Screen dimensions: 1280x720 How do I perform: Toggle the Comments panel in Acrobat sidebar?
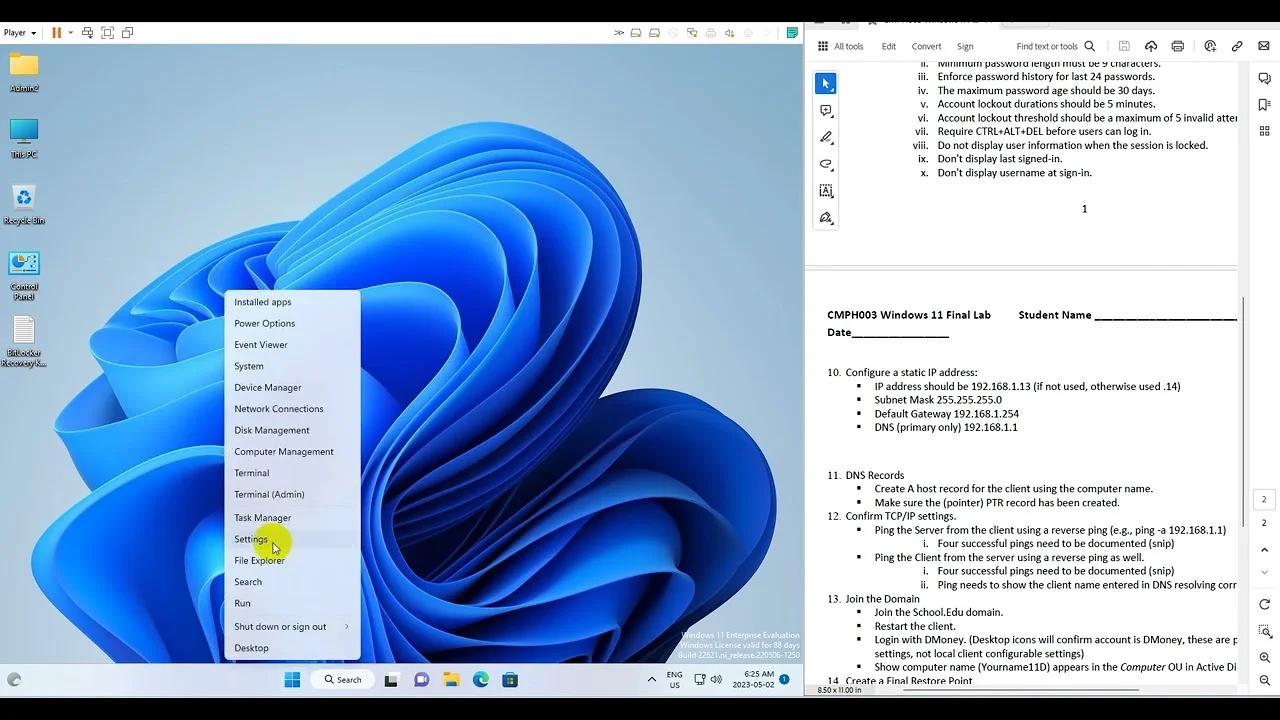(1264, 77)
